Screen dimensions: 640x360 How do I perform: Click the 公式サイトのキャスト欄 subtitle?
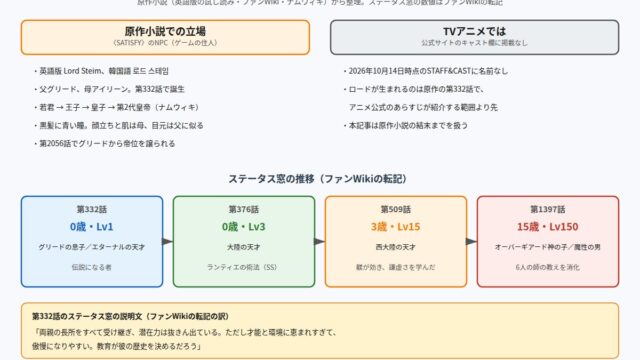coord(474,43)
